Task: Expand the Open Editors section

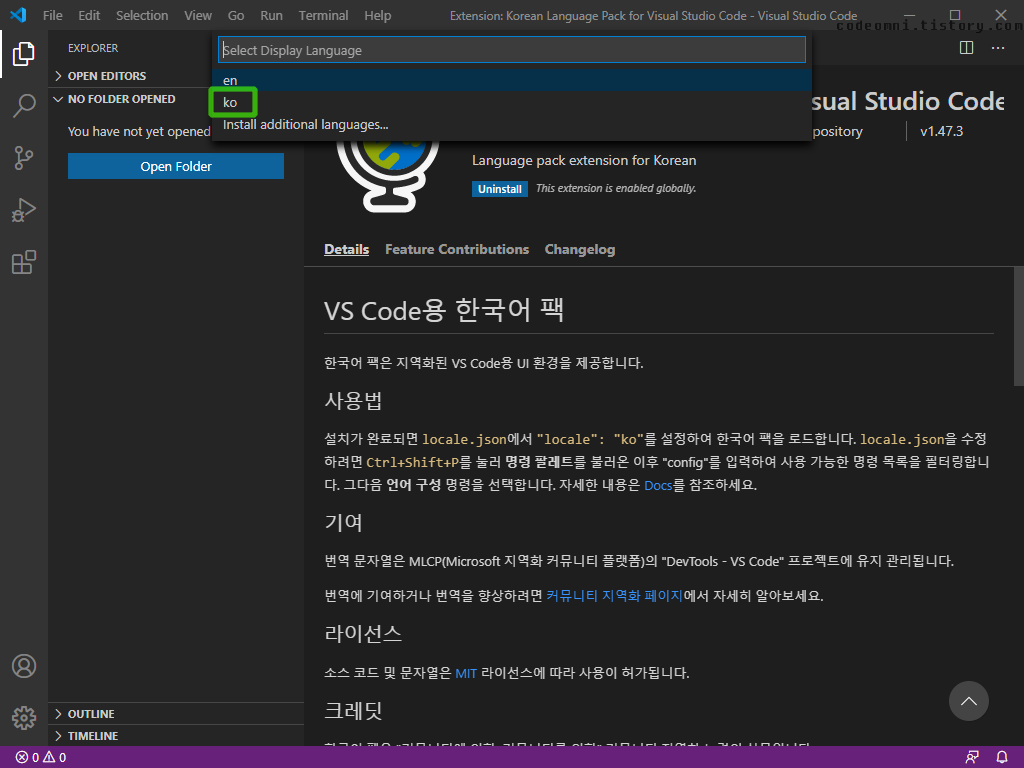Action: click(x=106, y=76)
